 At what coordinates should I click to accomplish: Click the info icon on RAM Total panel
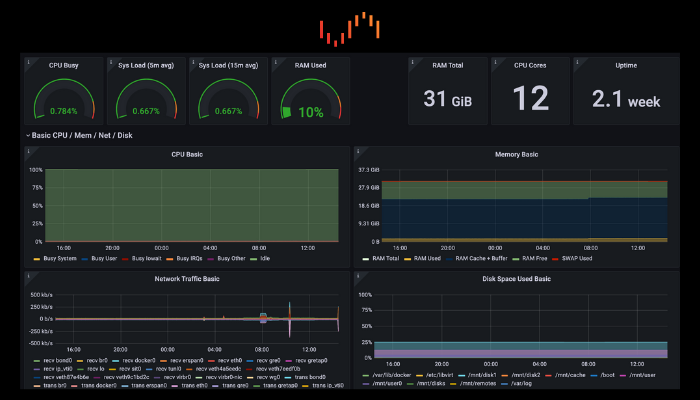pos(413,62)
